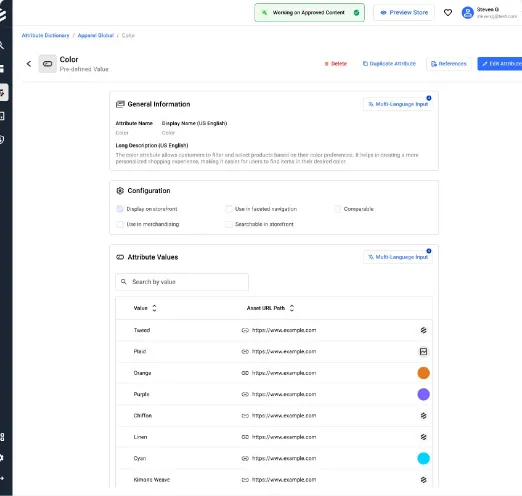Image resolution: width=522 pixels, height=496 pixels.
Task: Open the Plaid row example.com URL
Action: (x=284, y=351)
